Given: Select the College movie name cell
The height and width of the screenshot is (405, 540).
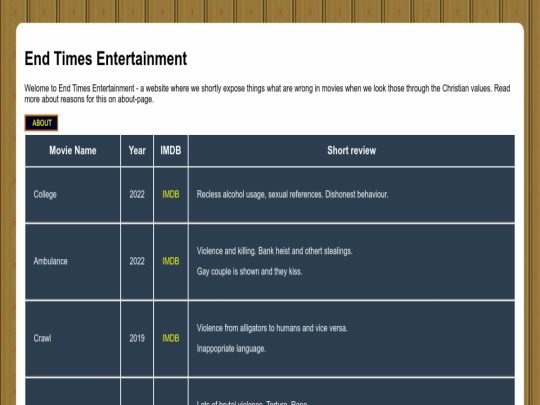Looking at the screenshot, I should coord(73,195).
